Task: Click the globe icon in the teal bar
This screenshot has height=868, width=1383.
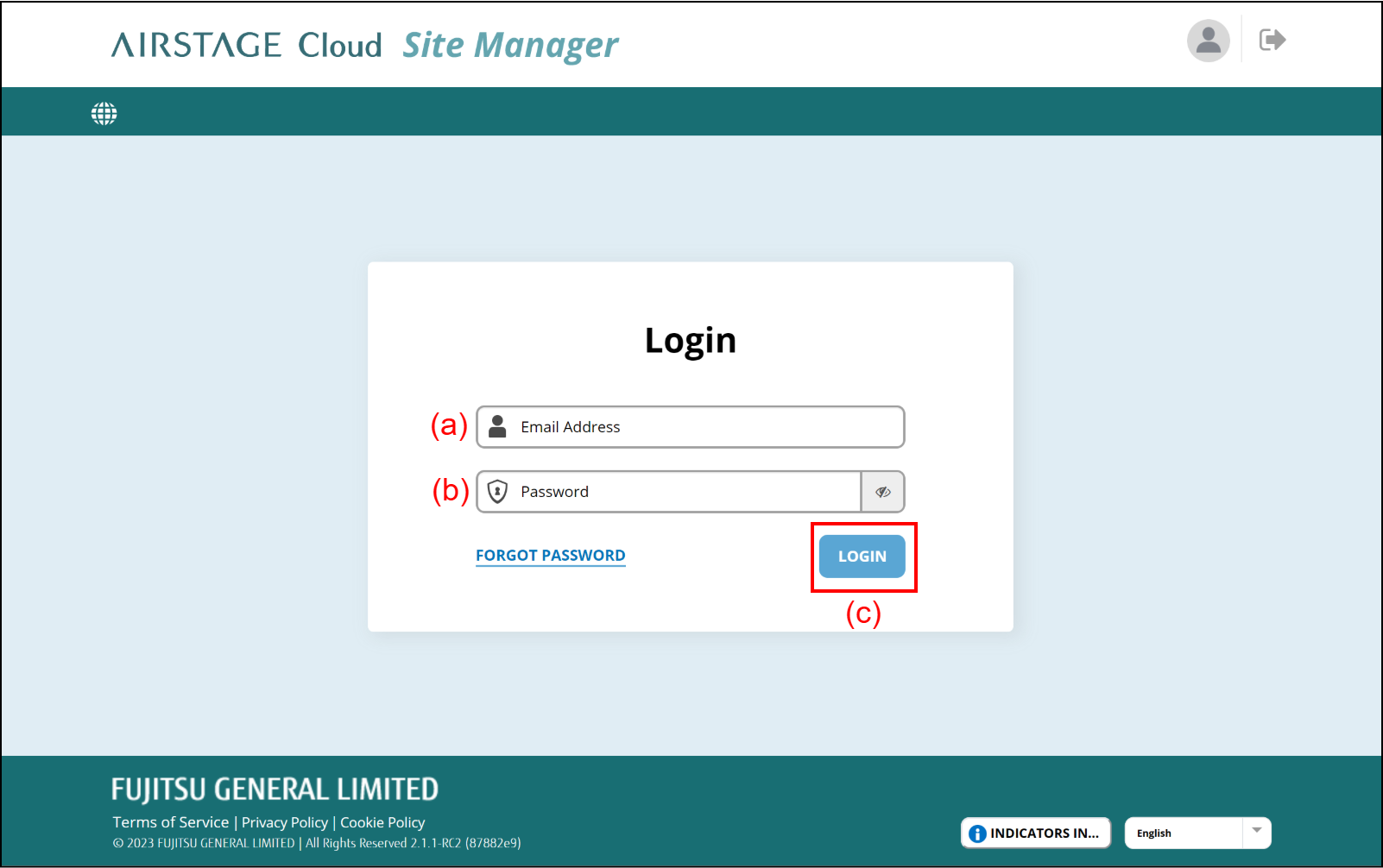Action: (x=104, y=113)
